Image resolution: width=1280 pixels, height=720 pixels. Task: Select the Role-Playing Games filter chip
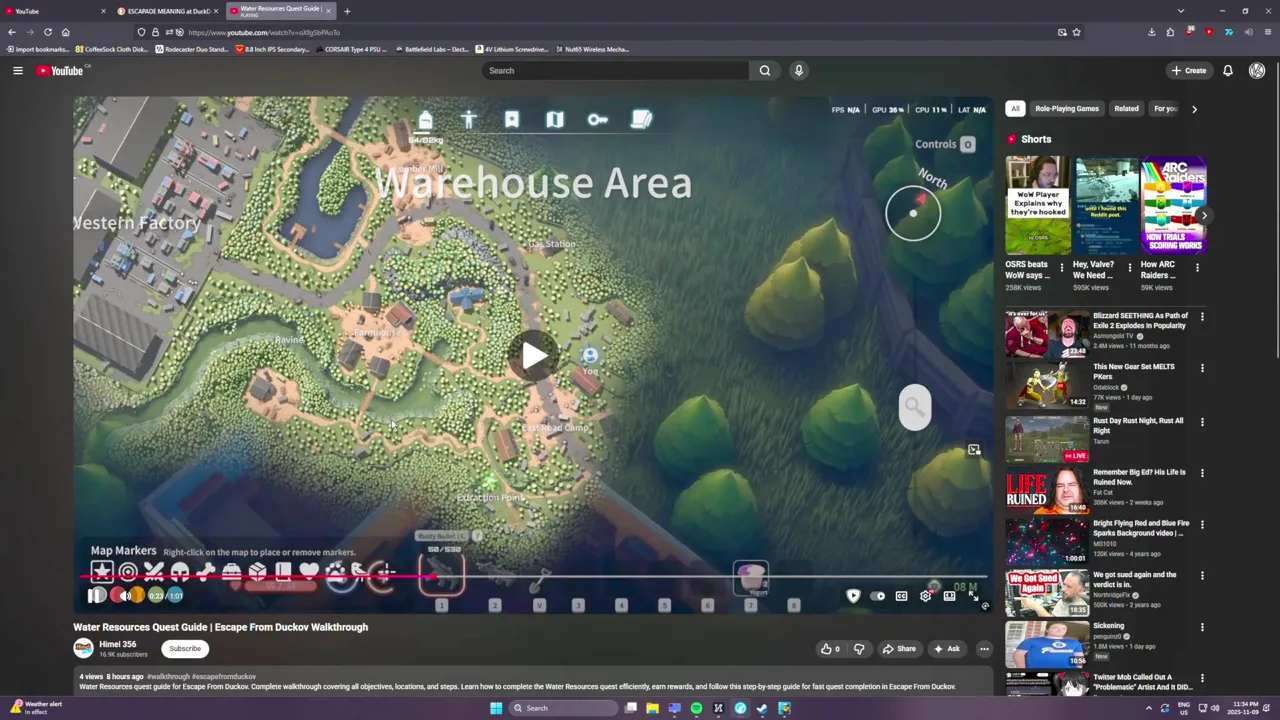[1067, 109]
